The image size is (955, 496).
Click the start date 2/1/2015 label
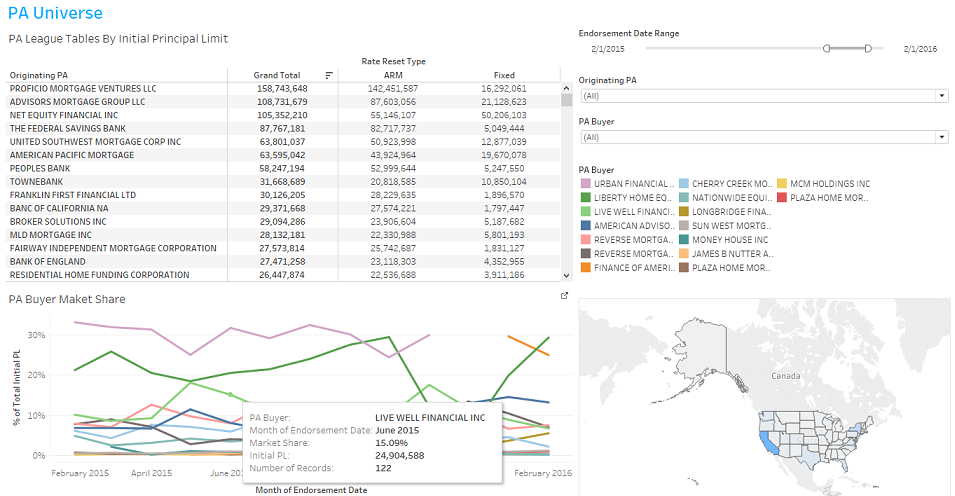pos(608,49)
